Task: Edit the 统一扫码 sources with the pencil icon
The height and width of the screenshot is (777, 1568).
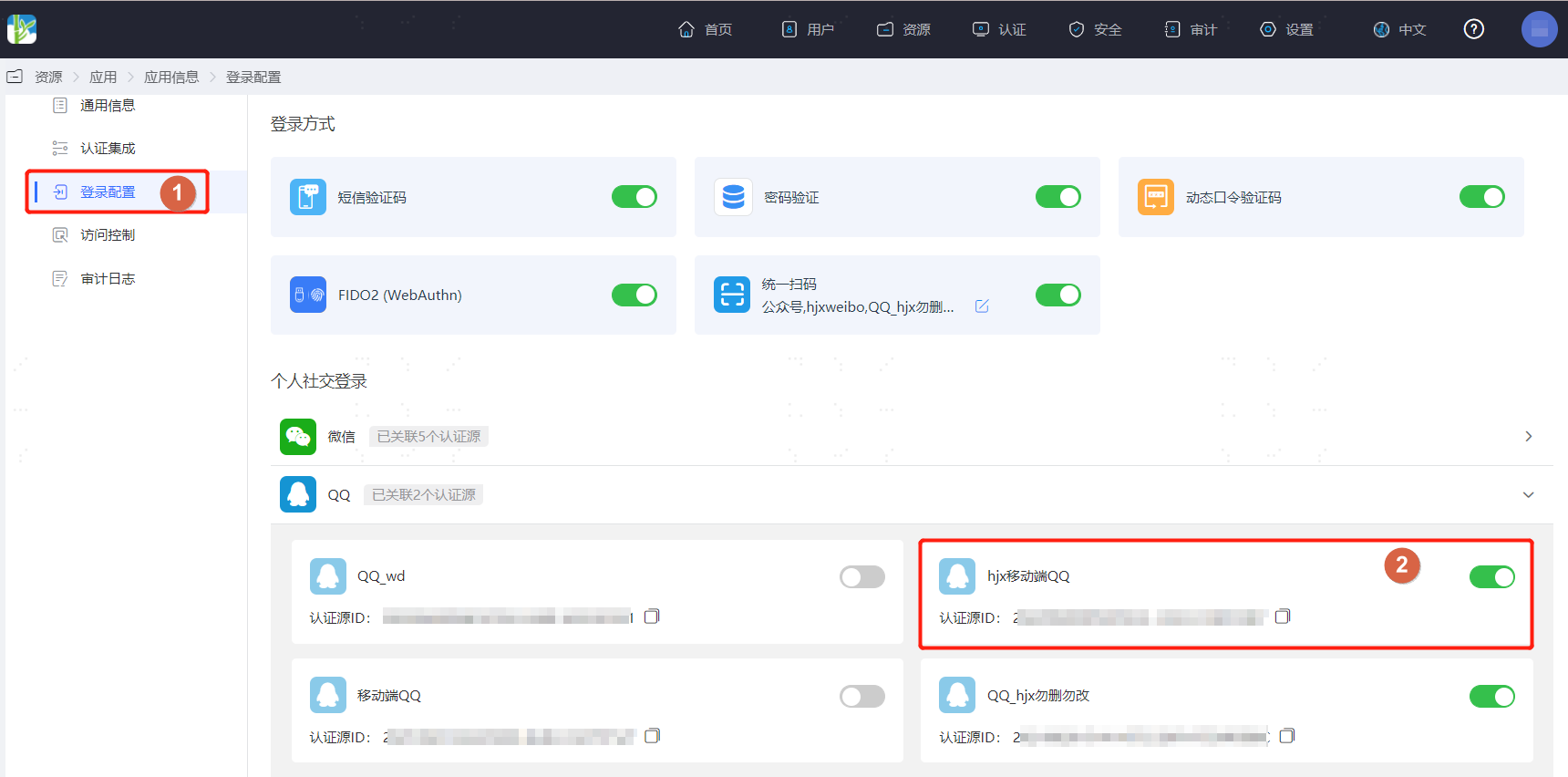Action: (x=982, y=306)
